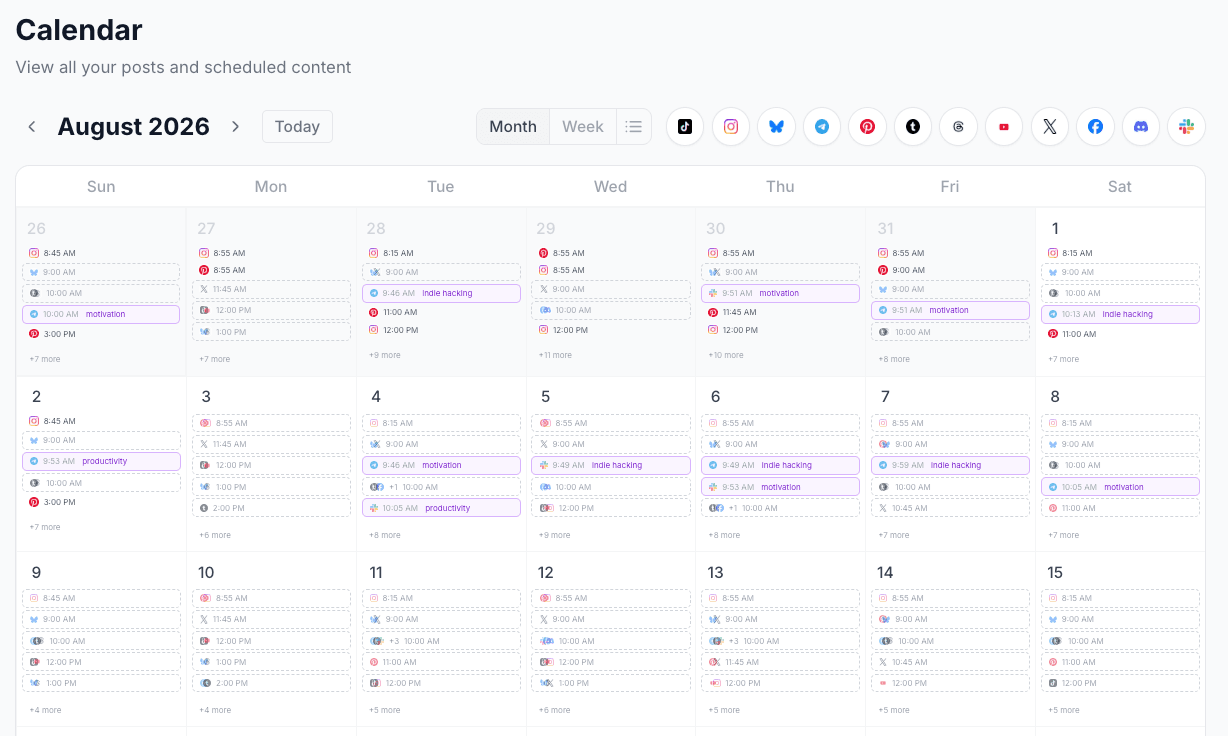
Task: Open 9:51 AM motivation post on Friday 31
Action: pyautogui.click(x=950, y=310)
